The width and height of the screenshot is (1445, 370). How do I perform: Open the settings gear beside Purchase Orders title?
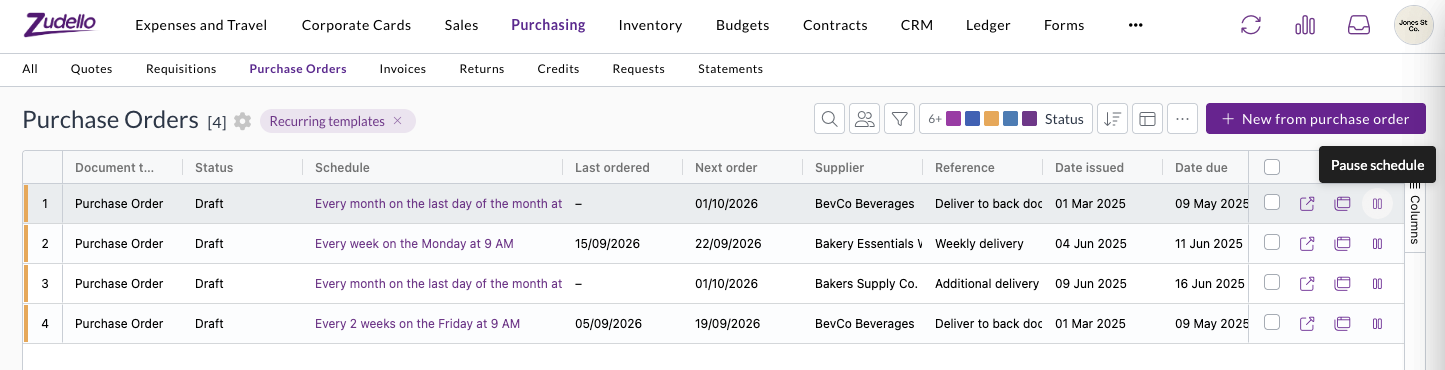pyautogui.click(x=242, y=121)
